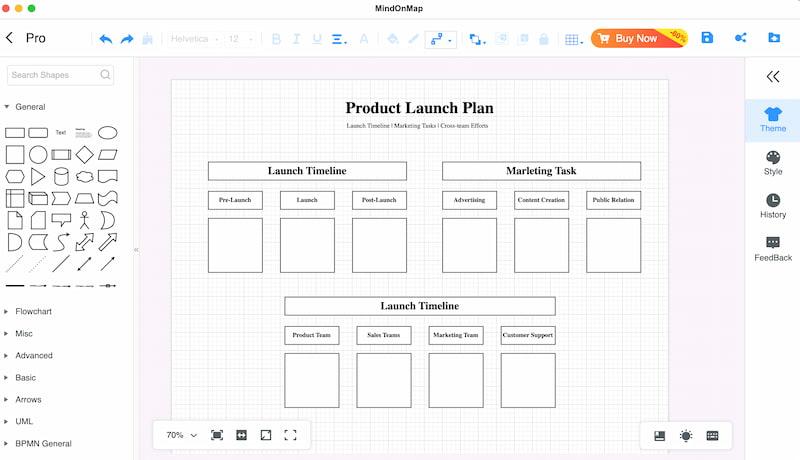
Task: Select the Content Creation box
Action: 541,200
